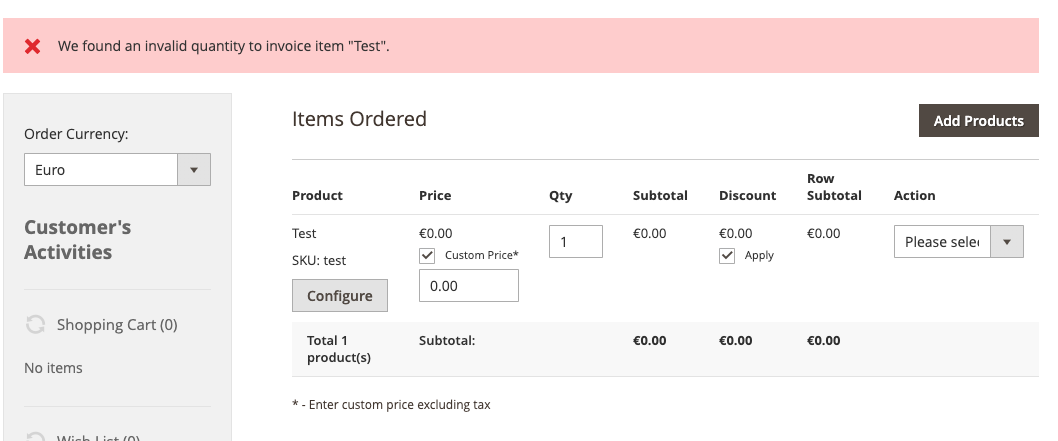Viewport: 1058px width, 441px height.
Task: Toggle the Custom Price checkbox
Action: click(x=428, y=255)
